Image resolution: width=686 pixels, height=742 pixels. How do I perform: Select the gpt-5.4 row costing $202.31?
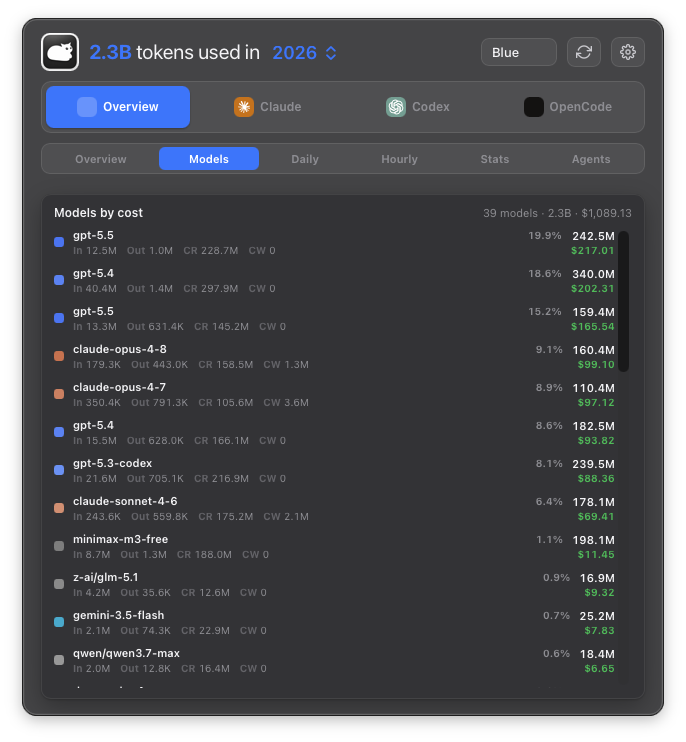click(334, 281)
